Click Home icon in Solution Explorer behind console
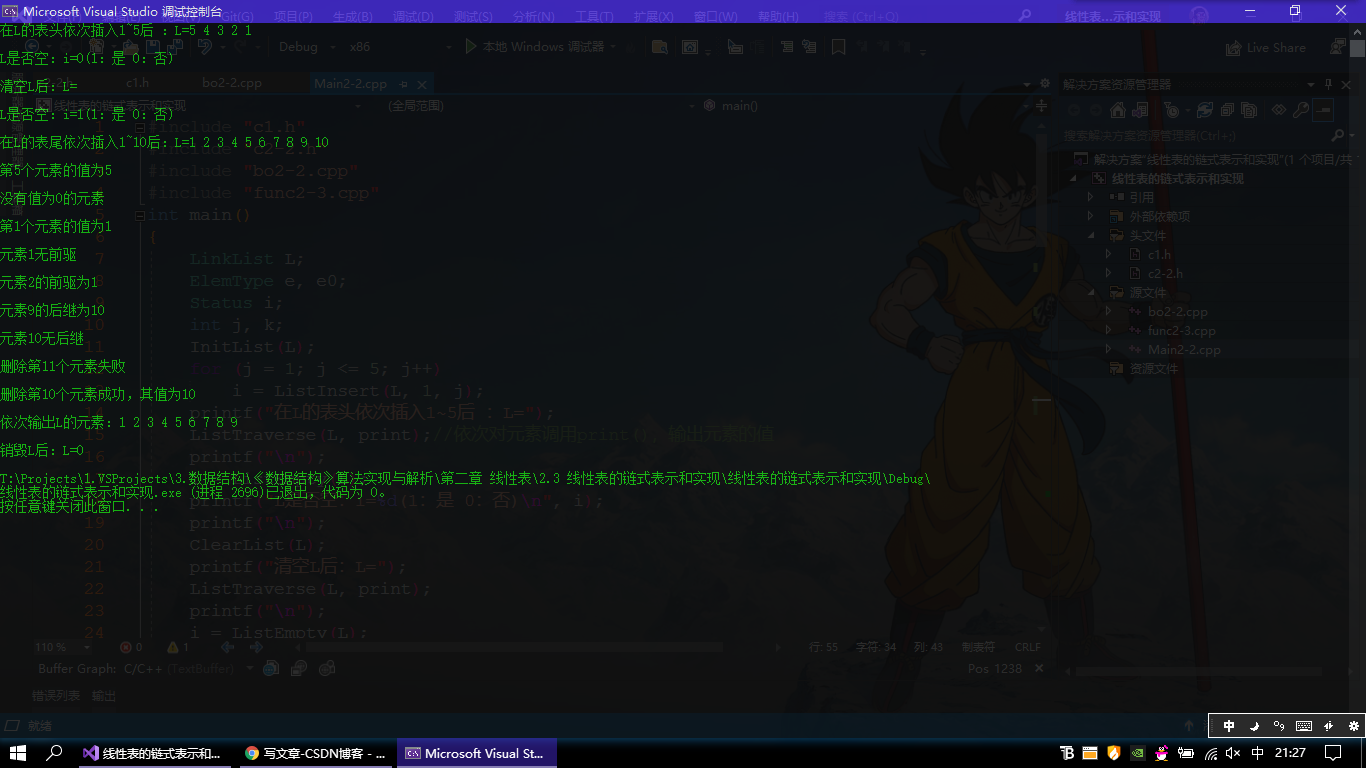Viewport: 1366px width, 768px height. 1118,110
